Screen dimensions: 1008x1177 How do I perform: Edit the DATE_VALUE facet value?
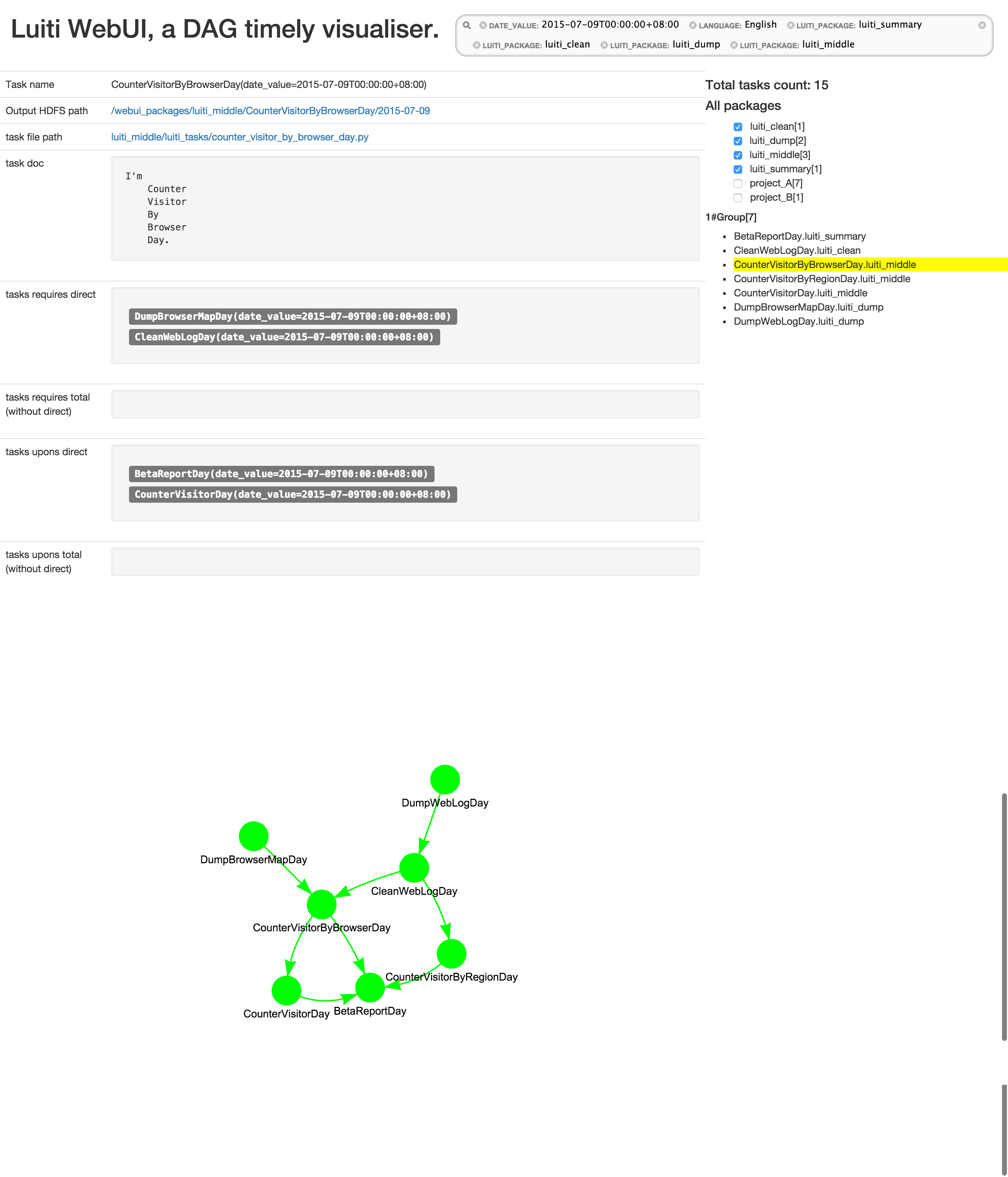(610, 24)
